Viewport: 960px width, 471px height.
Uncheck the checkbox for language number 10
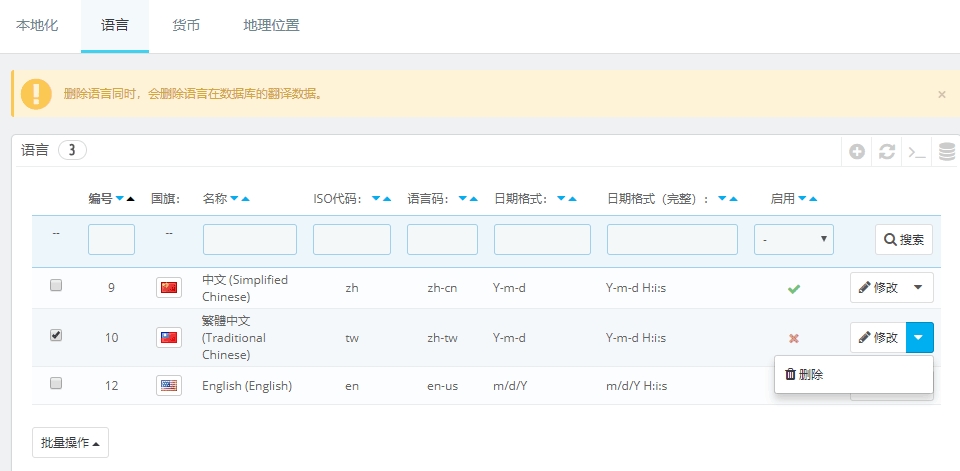point(56,335)
